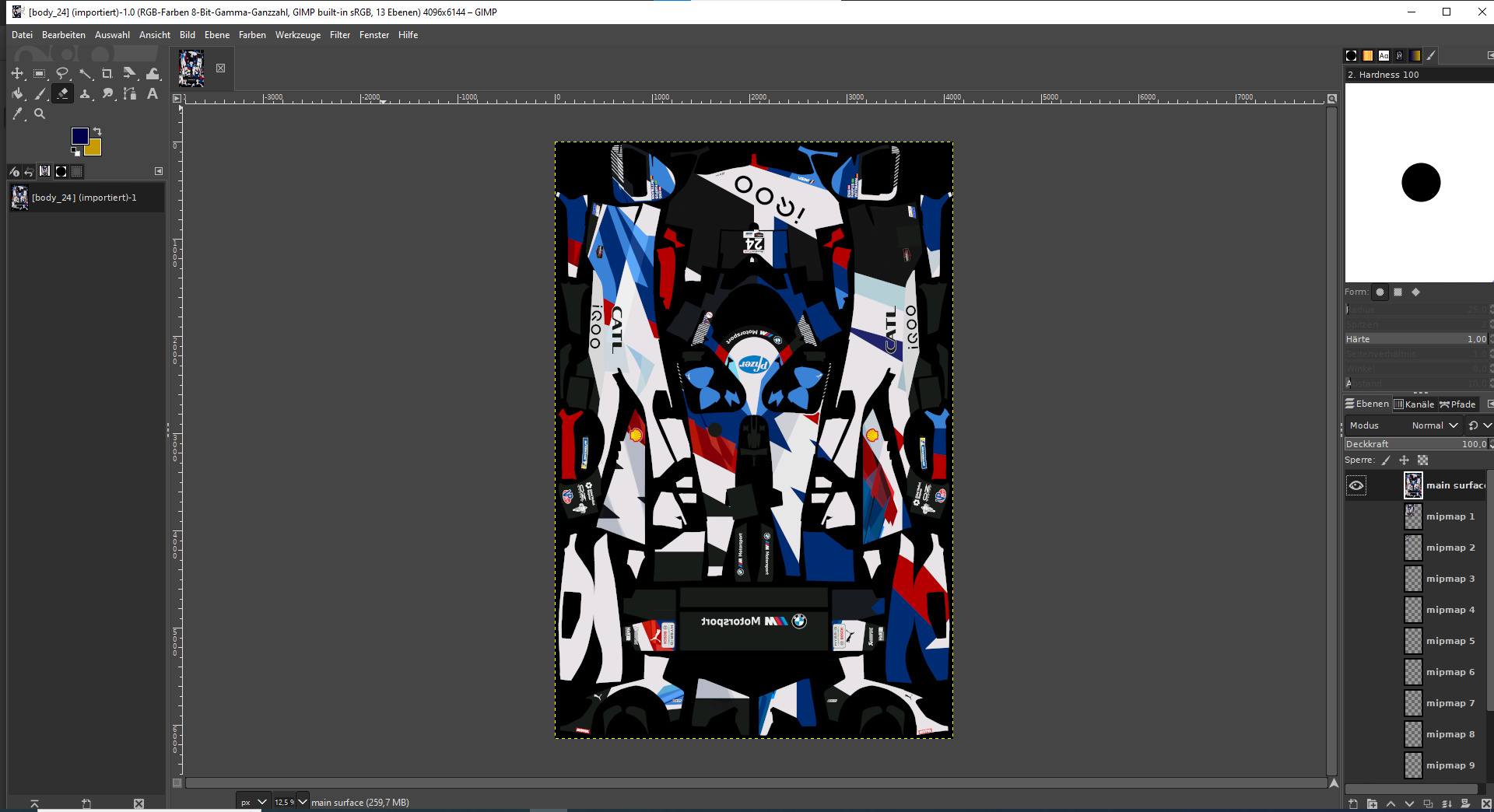
Task: Select the Fuzzy Select magic wand
Action: [86, 73]
